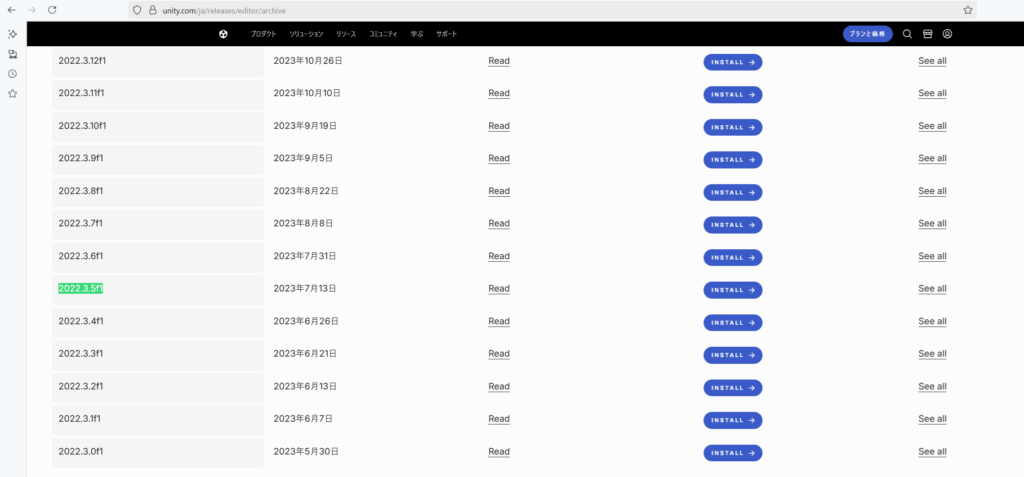Select the highlighted version text 2022.3.5f1

pyautogui.click(x=80, y=288)
